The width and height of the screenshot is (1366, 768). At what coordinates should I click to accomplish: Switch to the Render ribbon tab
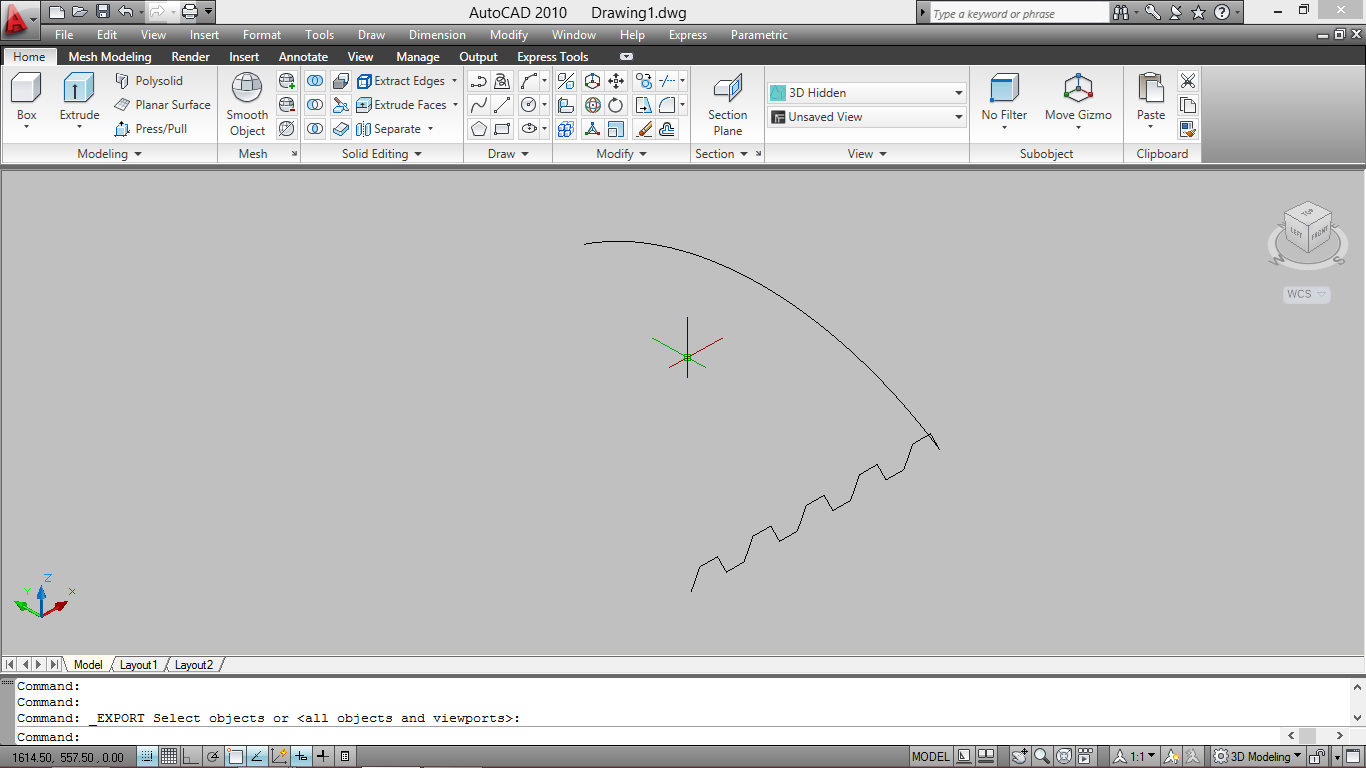pos(190,57)
